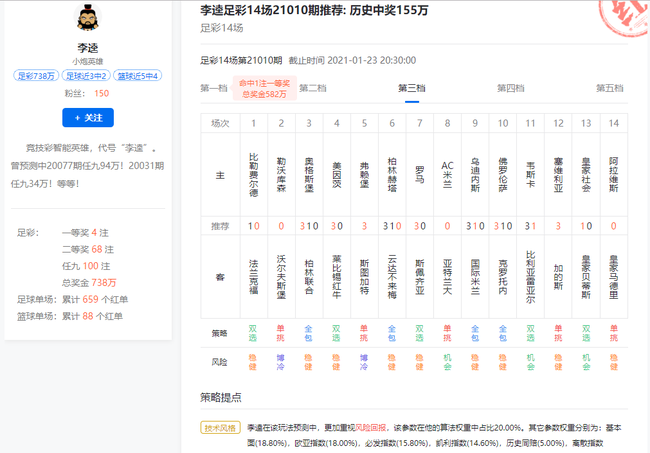
Task: Click the 策略提点 section heading
Action: tap(220, 397)
